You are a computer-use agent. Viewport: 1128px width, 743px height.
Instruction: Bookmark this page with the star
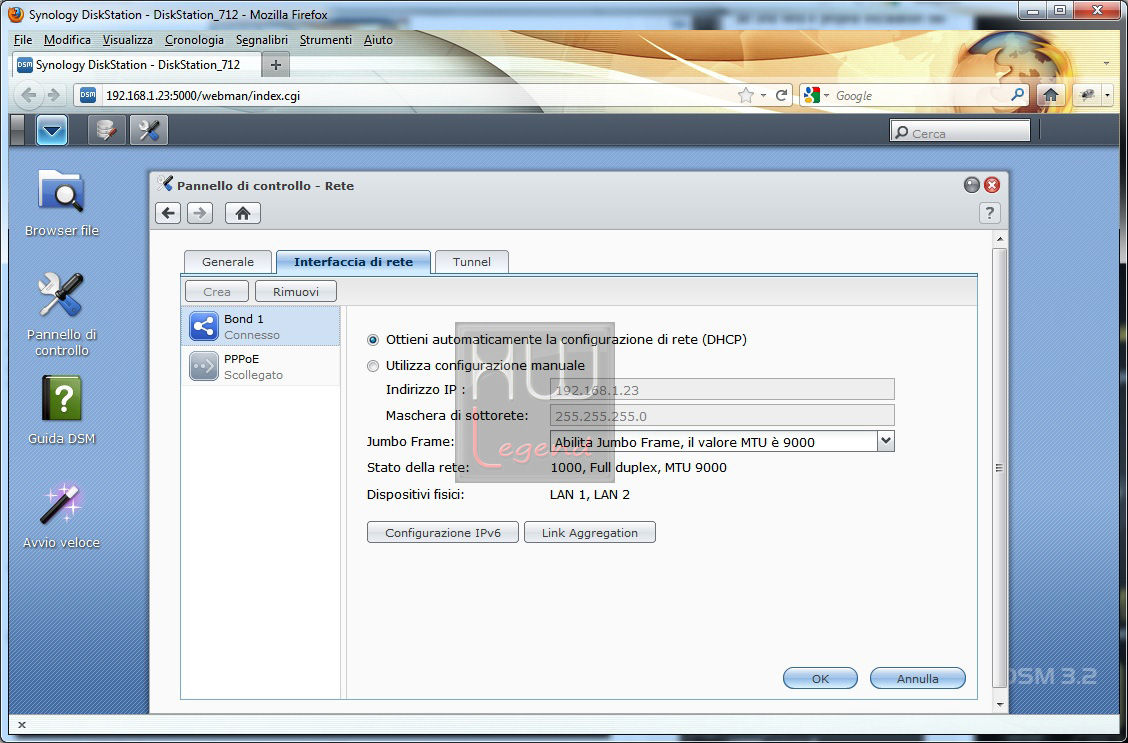746,96
